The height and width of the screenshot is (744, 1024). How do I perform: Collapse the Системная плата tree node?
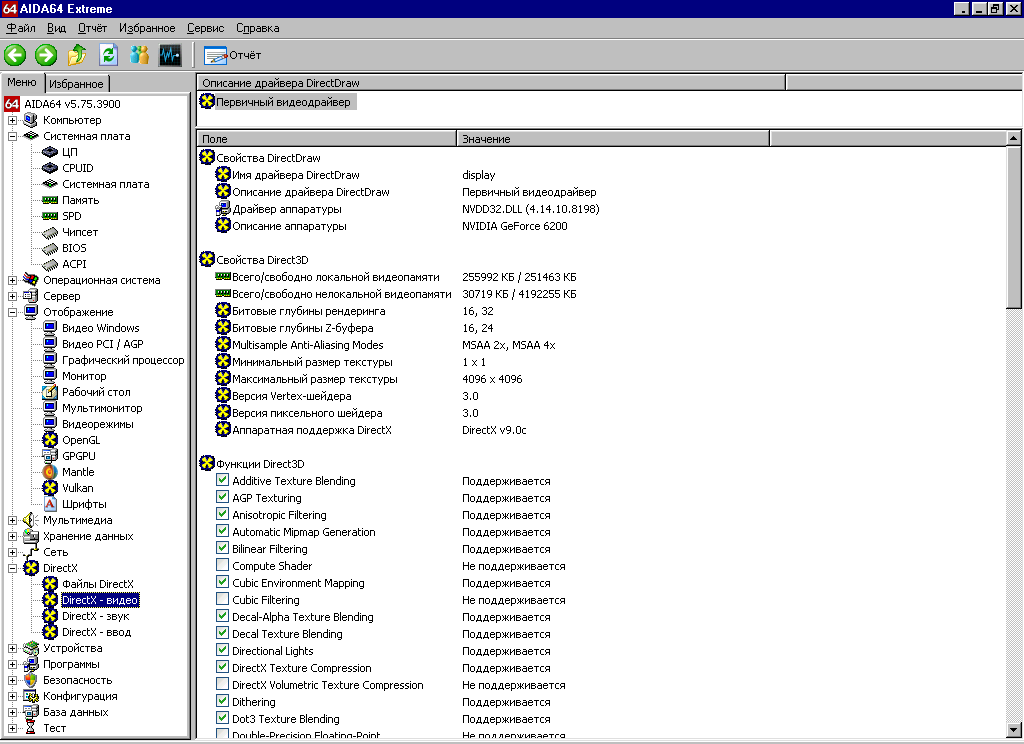tap(13, 136)
